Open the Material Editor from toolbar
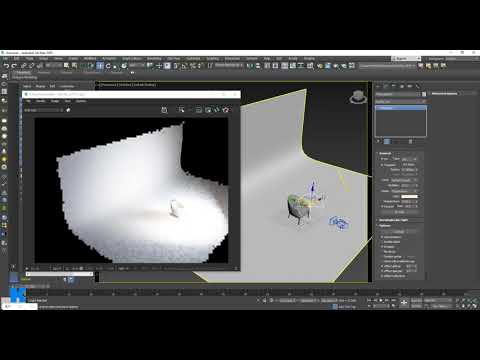Viewport: 480px width, 360px height. [x=310, y=66]
